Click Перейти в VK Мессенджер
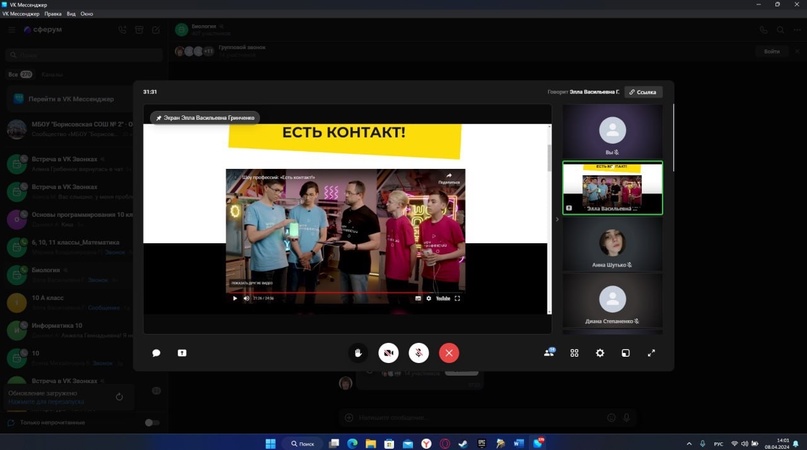807x450 pixels. click(x=71, y=99)
